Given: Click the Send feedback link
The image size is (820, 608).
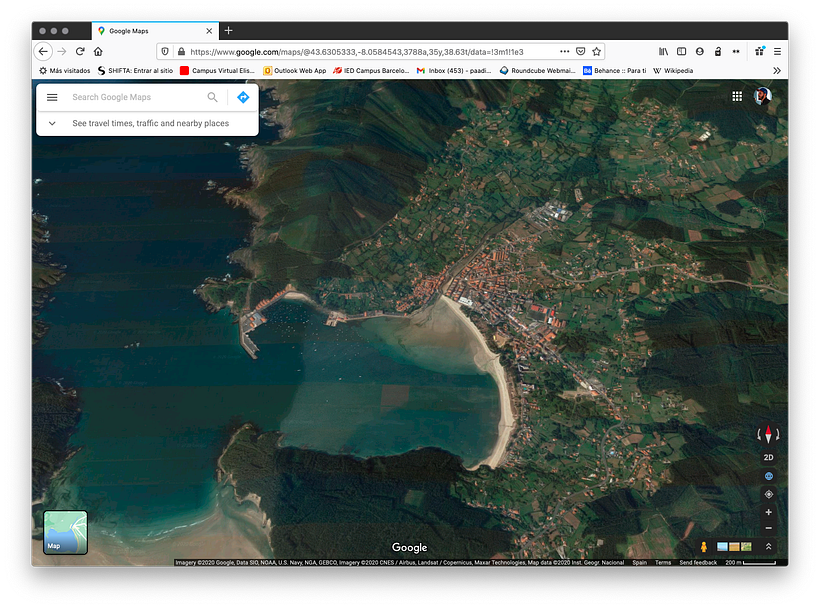Looking at the screenshot, I should tap(698, 563).
